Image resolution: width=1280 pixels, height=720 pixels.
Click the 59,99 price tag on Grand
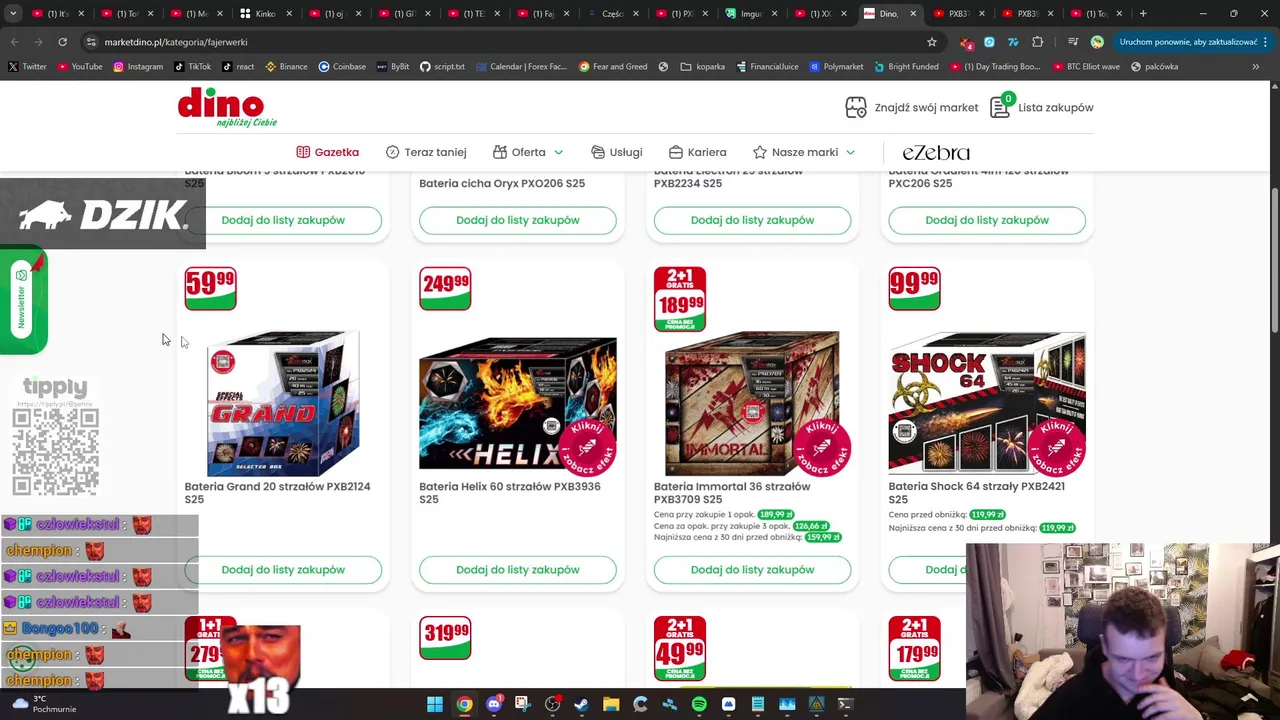coord(210,288)
